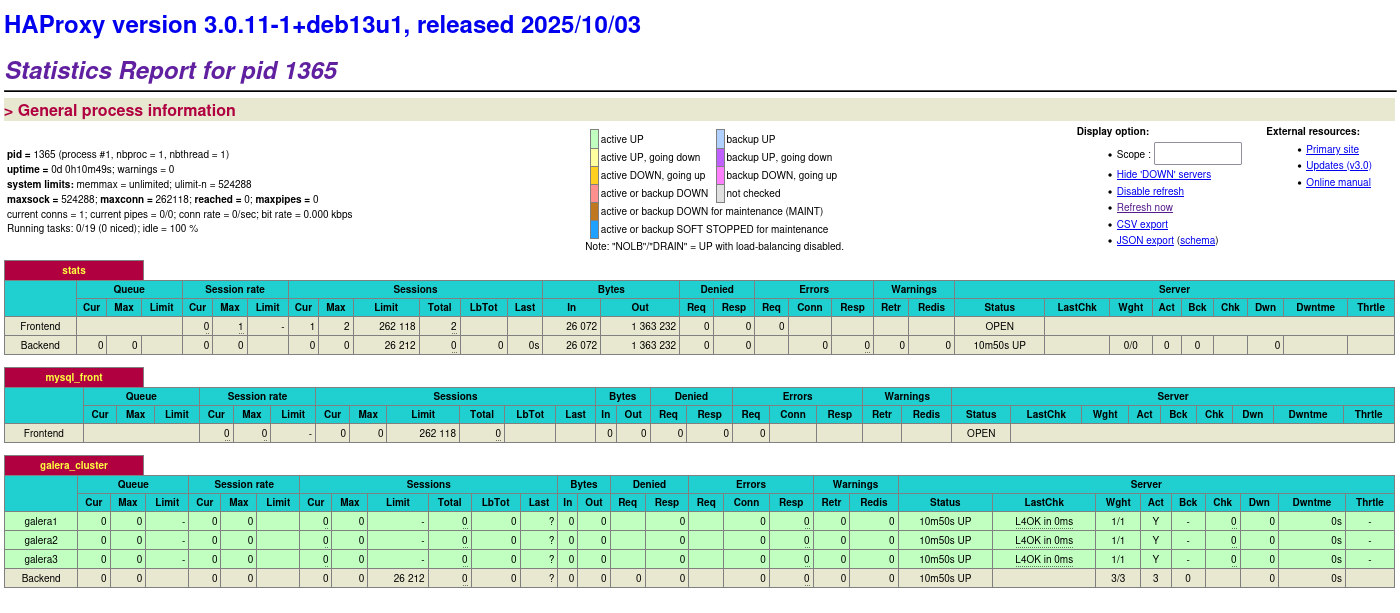
Task: Click the Refresh now link
Action: pos(1144,208)
